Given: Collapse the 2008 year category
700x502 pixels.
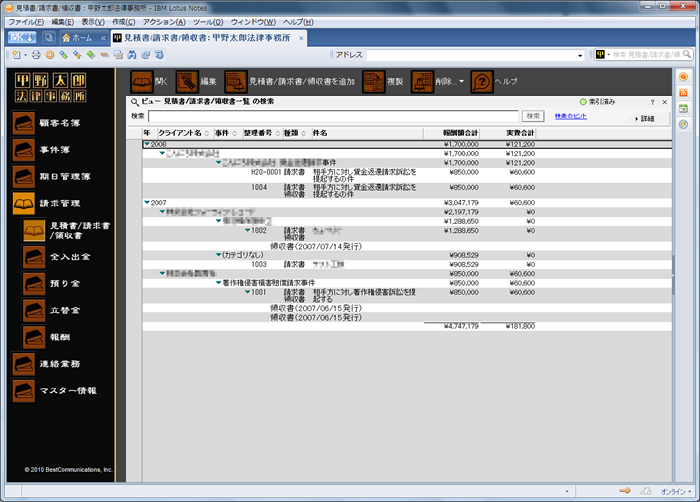Looking at the screenshot, I should [146, 144].
